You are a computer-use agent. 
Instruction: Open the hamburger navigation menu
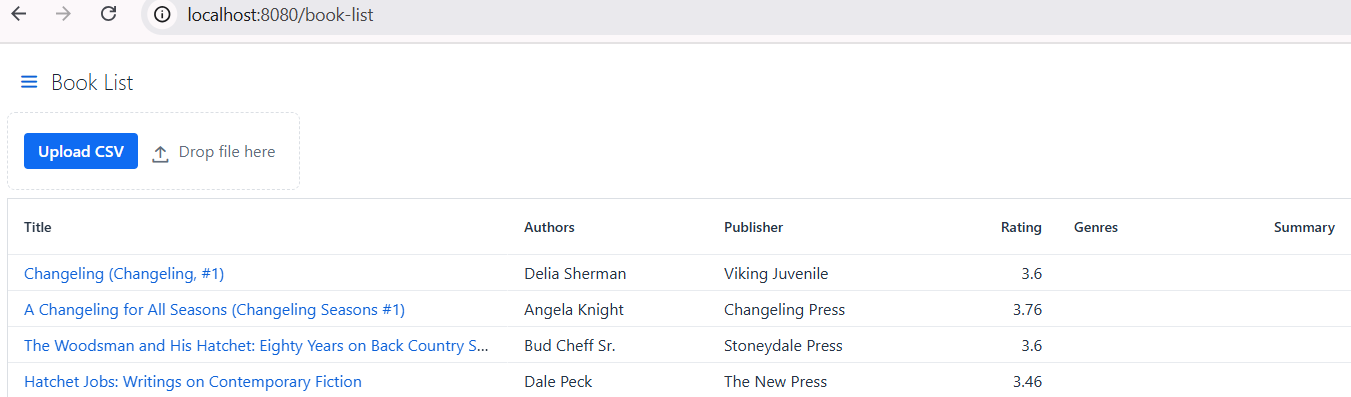(29, 82)
